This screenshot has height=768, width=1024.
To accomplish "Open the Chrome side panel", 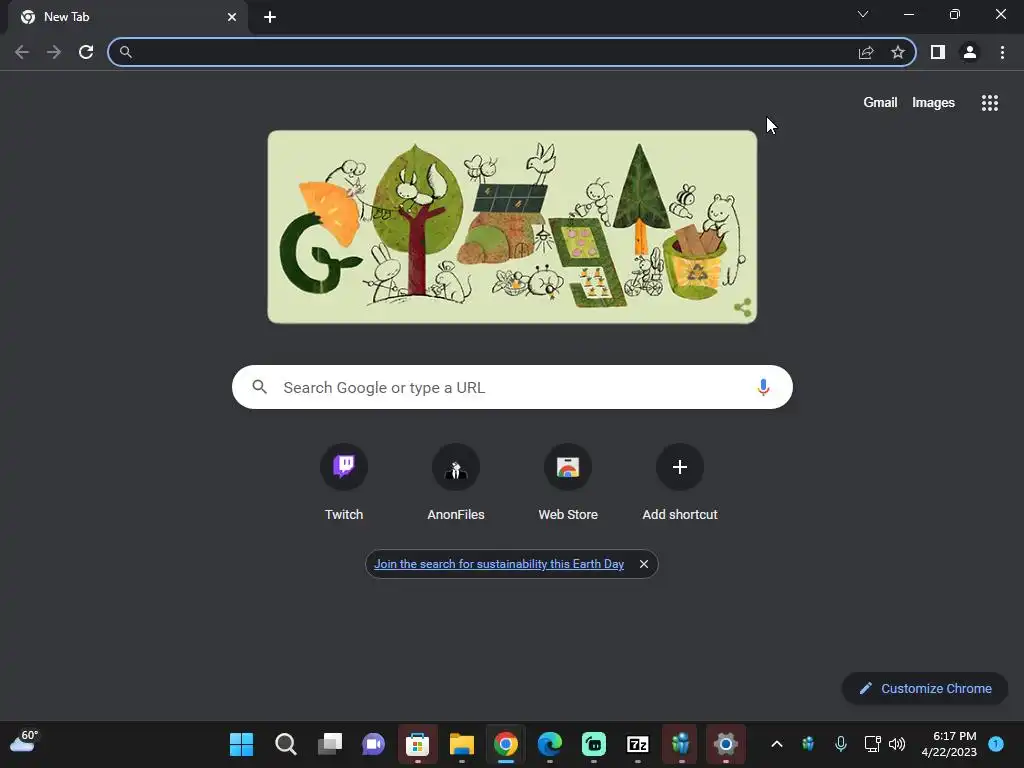I will click(x=938, y=52).
